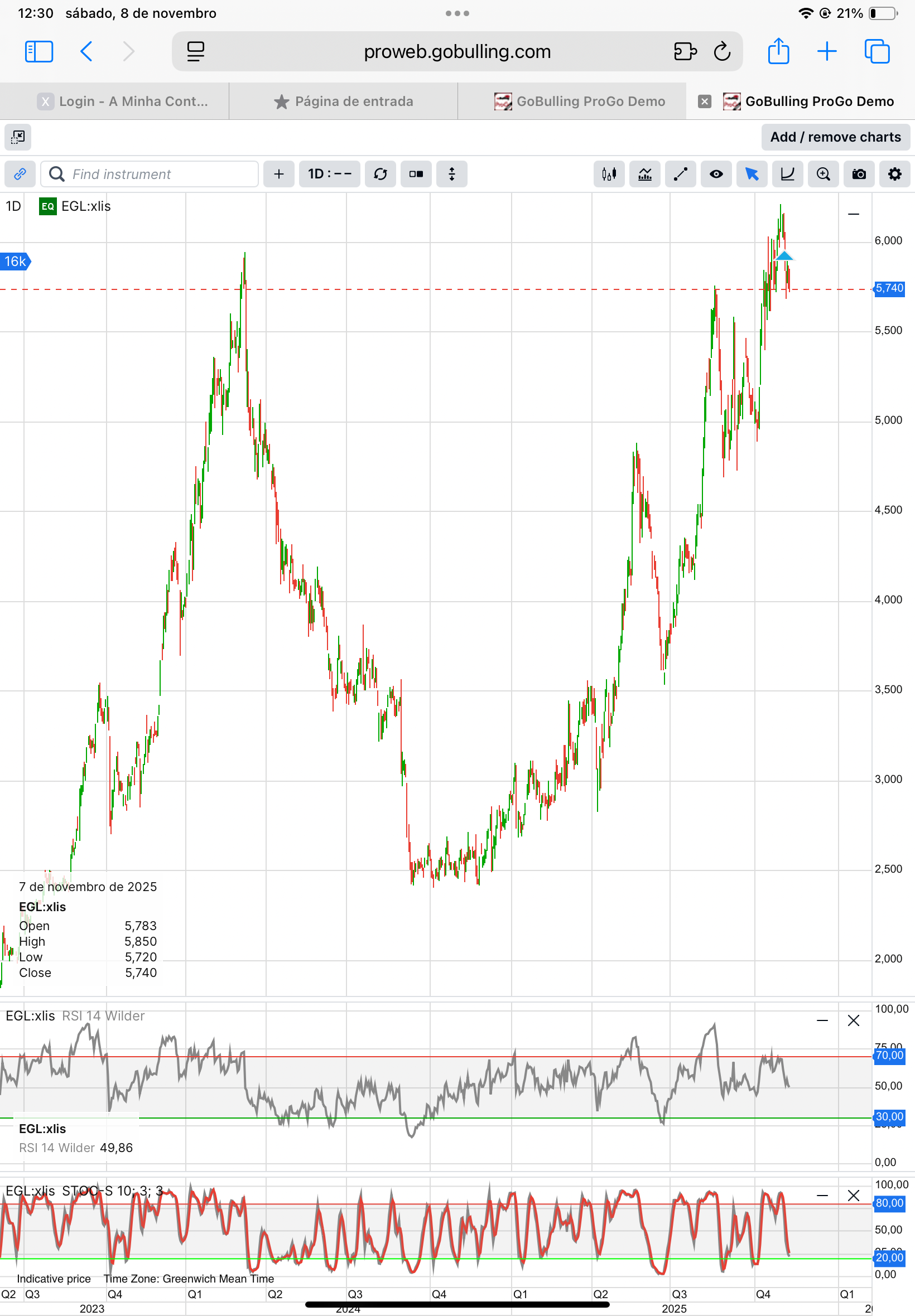Open the indicators/studies menu
Viewport: 915px width, 1316px height.
[645, 174]
